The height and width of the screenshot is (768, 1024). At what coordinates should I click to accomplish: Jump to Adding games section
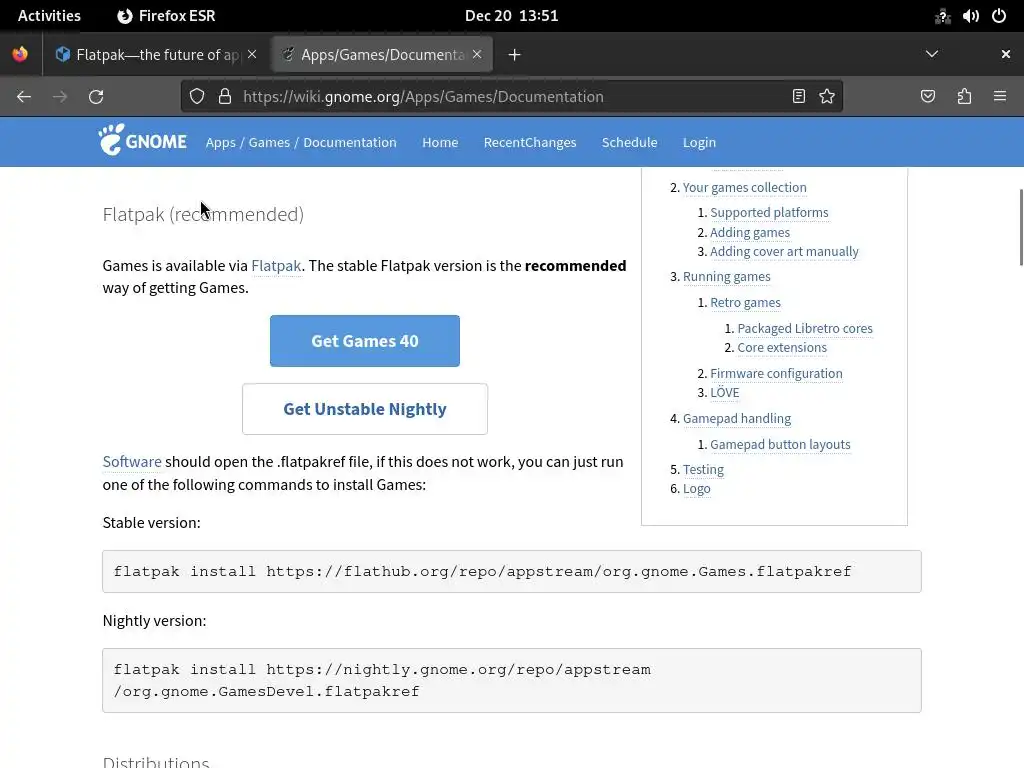pos(750,232)
